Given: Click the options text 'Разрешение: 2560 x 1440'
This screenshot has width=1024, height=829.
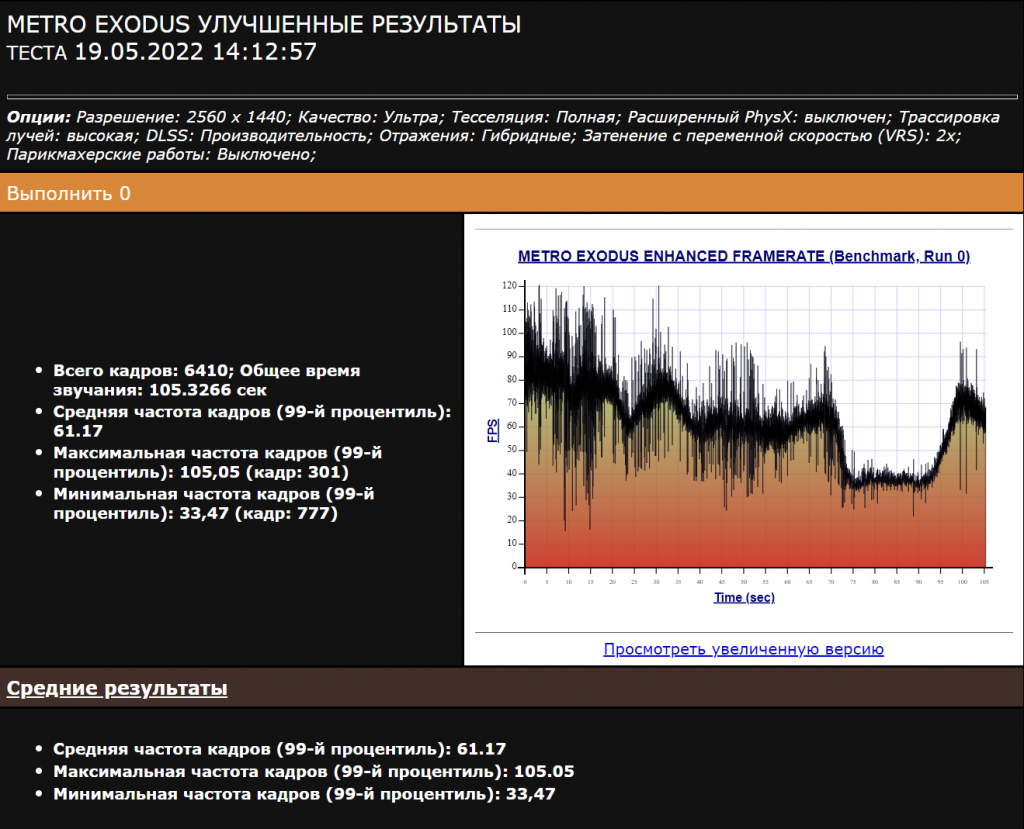Looking at the screenshot, I should (x=182, y=117).
